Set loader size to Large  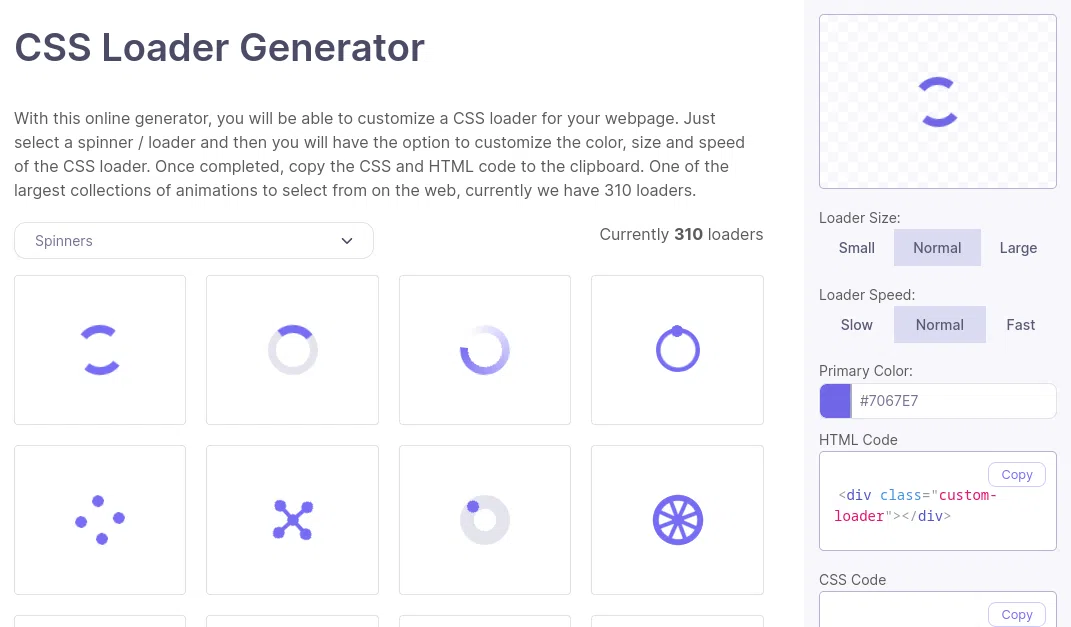tap(1018, 248)
